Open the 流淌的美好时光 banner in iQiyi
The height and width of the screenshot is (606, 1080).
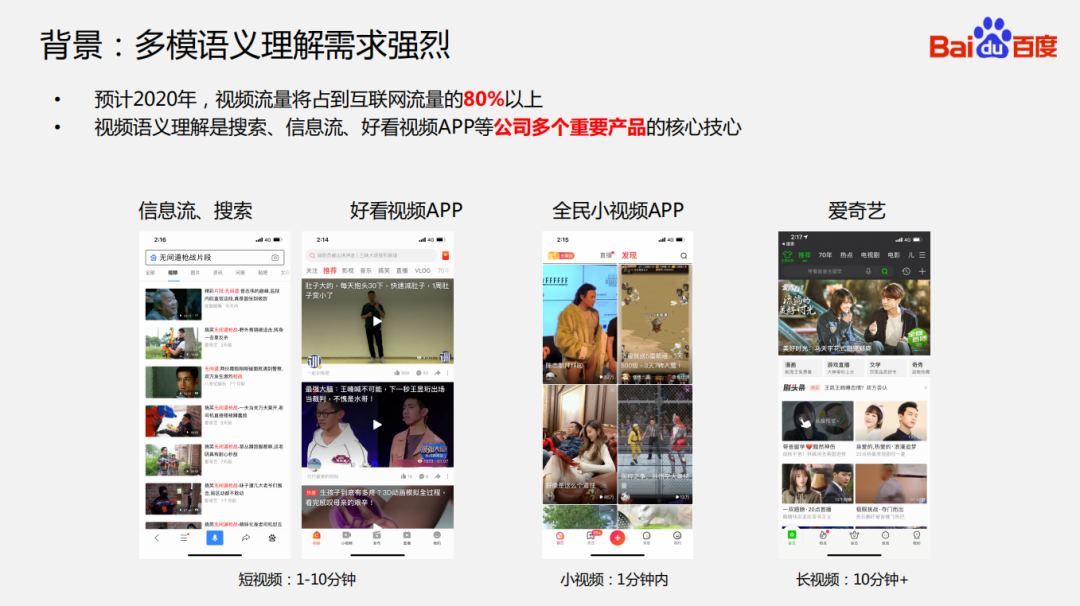coord(854,317)
